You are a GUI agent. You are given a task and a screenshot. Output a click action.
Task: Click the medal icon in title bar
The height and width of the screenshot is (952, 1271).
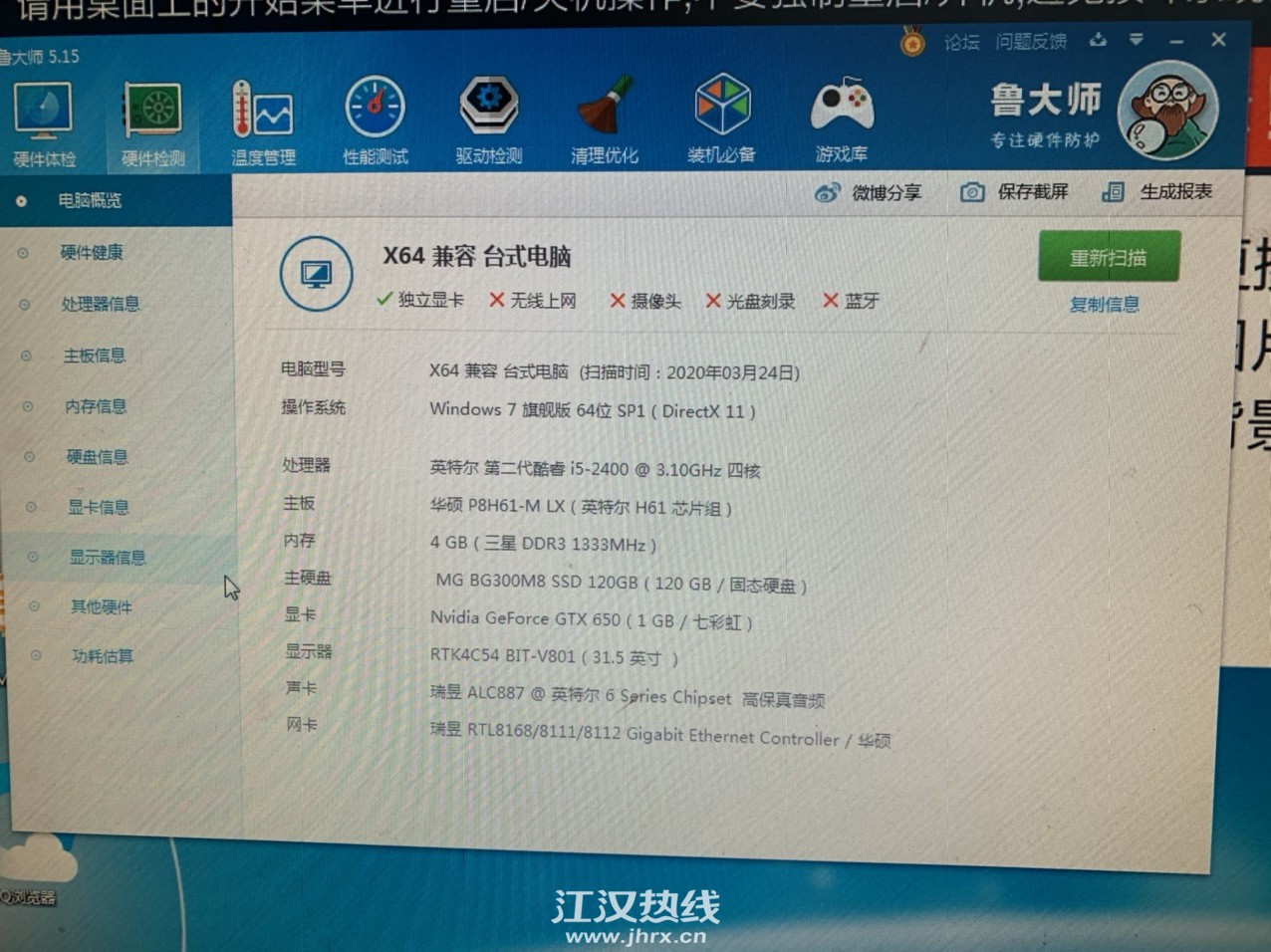pyautogui.click(x=911, y=42)
